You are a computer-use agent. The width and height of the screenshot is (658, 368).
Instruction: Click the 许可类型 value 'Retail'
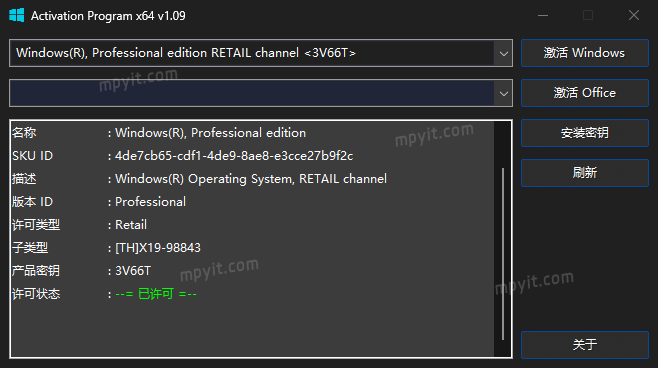tap(131, 225)
